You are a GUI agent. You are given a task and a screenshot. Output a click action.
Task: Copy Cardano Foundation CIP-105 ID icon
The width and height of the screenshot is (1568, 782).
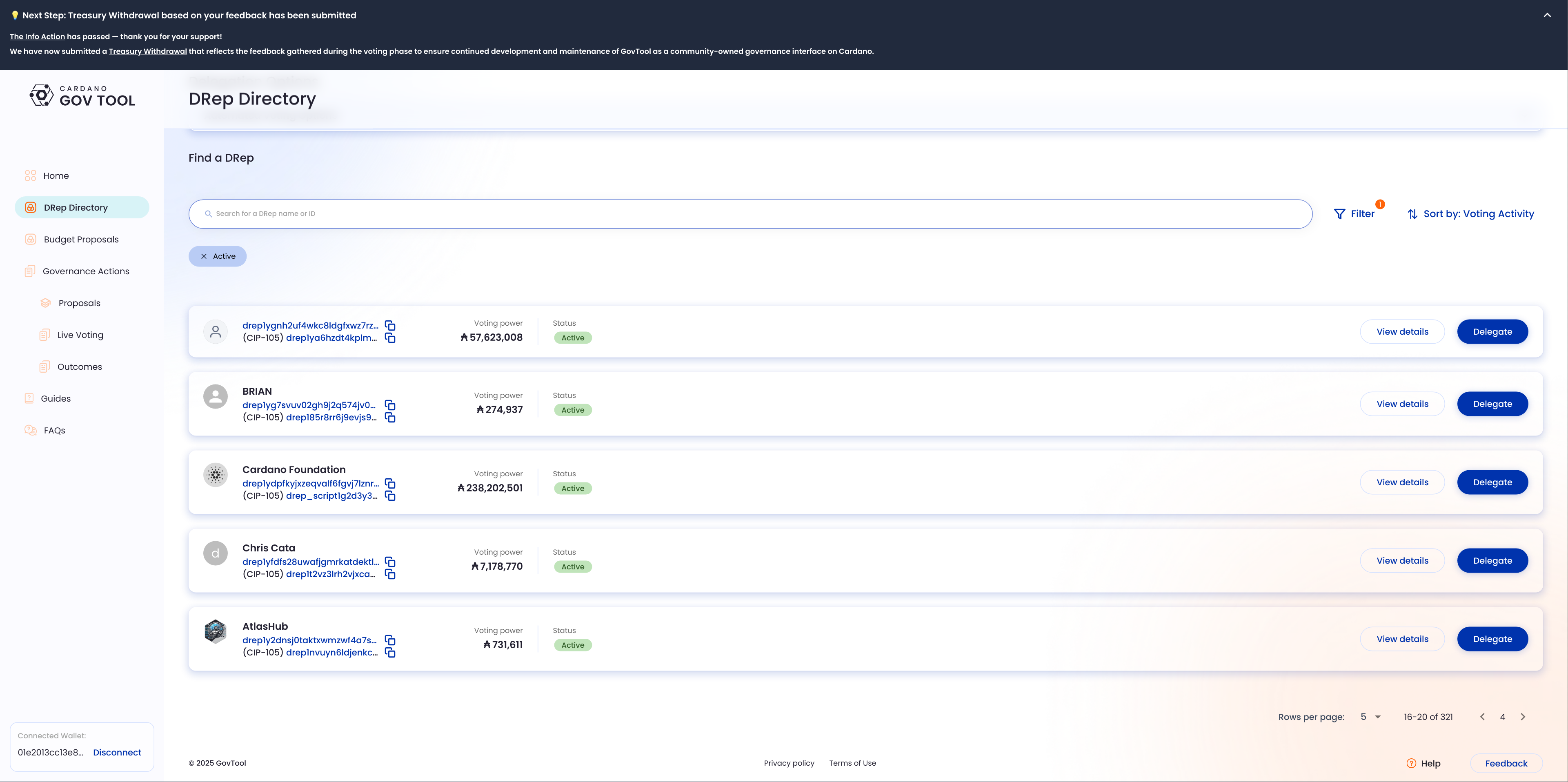pyautogui.click(x=390, y=496)
